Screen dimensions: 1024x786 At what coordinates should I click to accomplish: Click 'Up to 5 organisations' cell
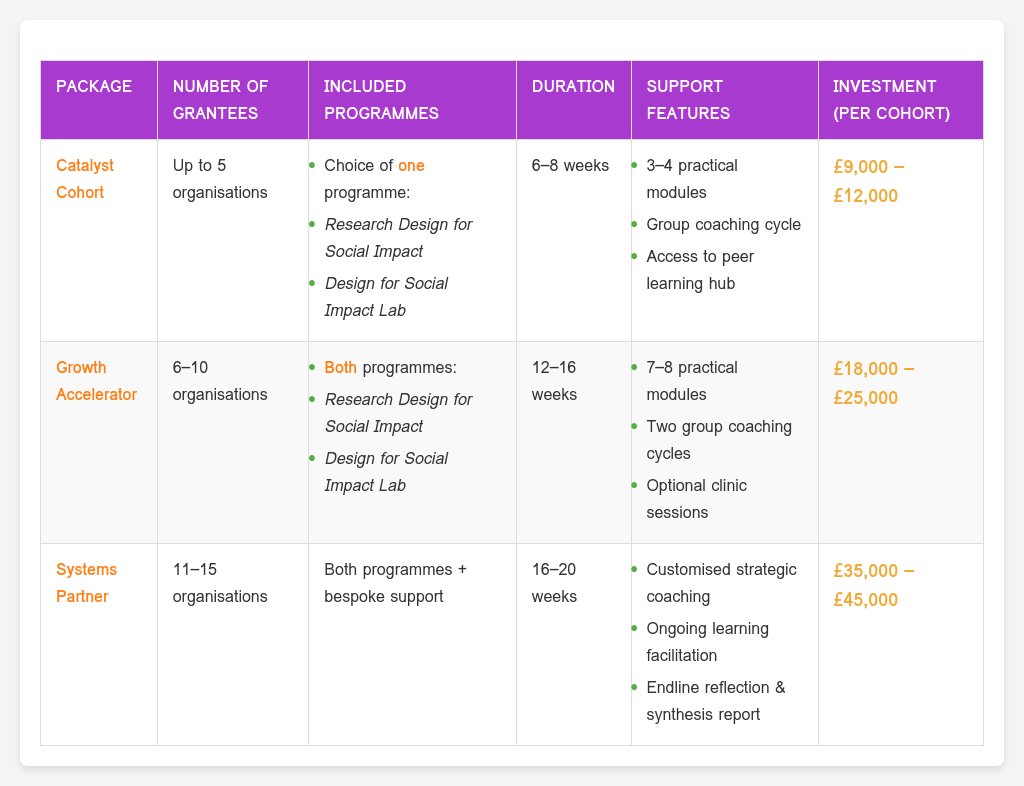point(220,178)
